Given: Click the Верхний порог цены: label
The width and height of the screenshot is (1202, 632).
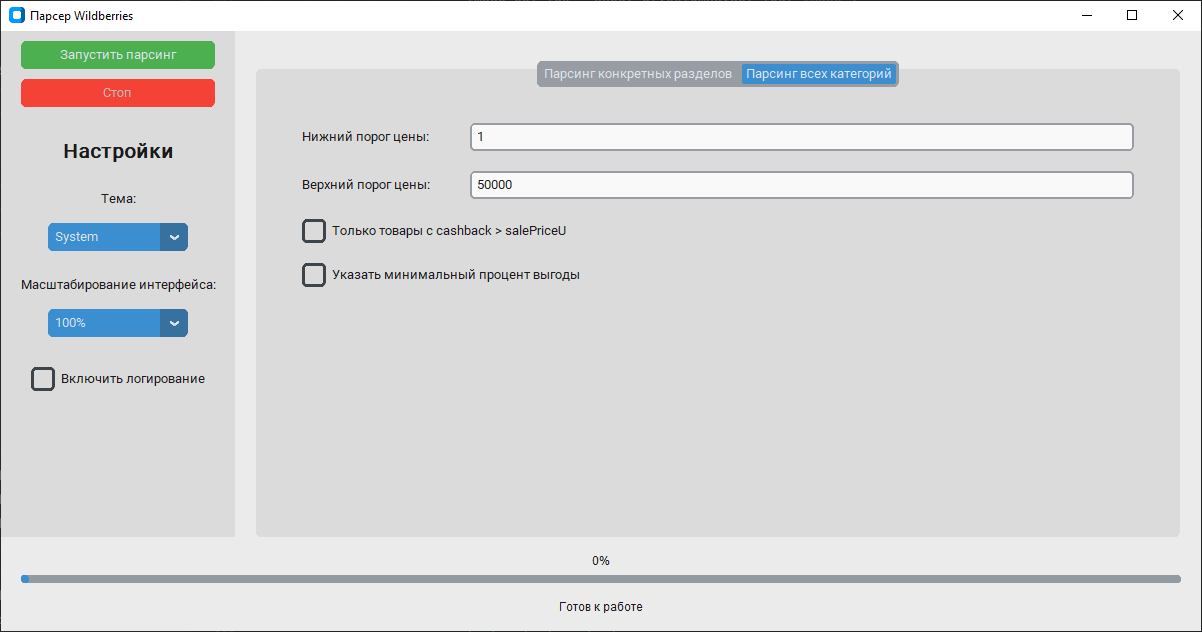Looking at the screenshot, I should [366, 185].
